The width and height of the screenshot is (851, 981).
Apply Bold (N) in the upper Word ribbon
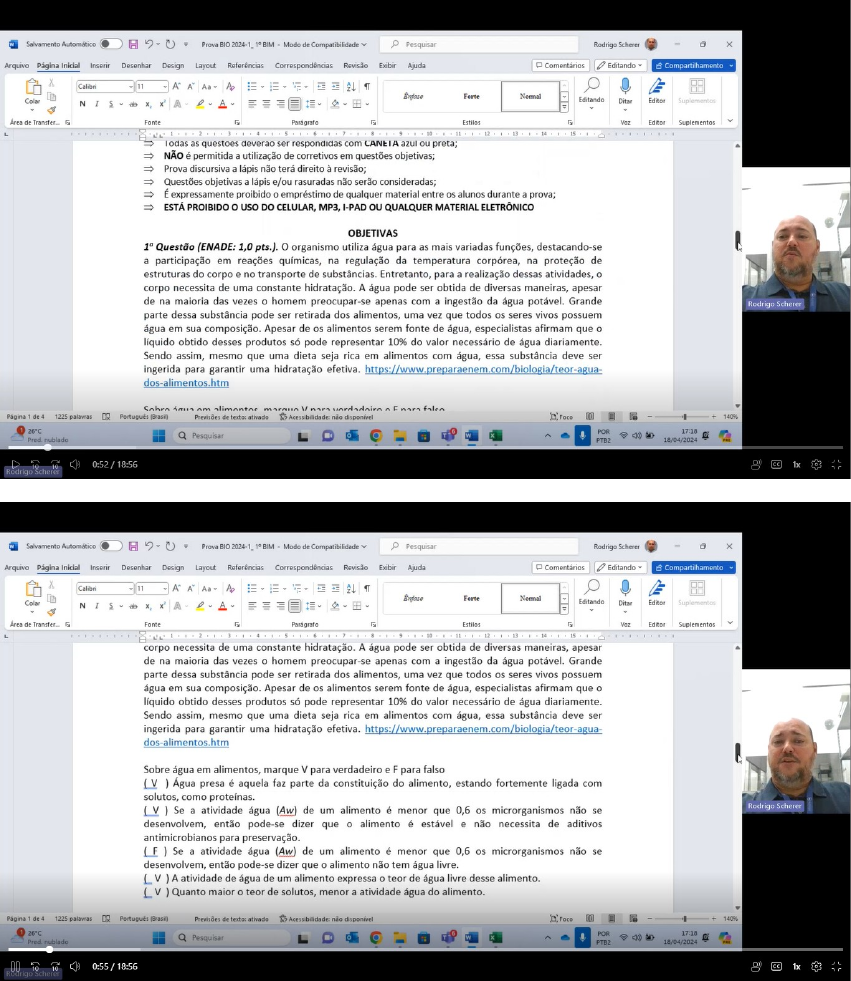click(x=83, y=104)
